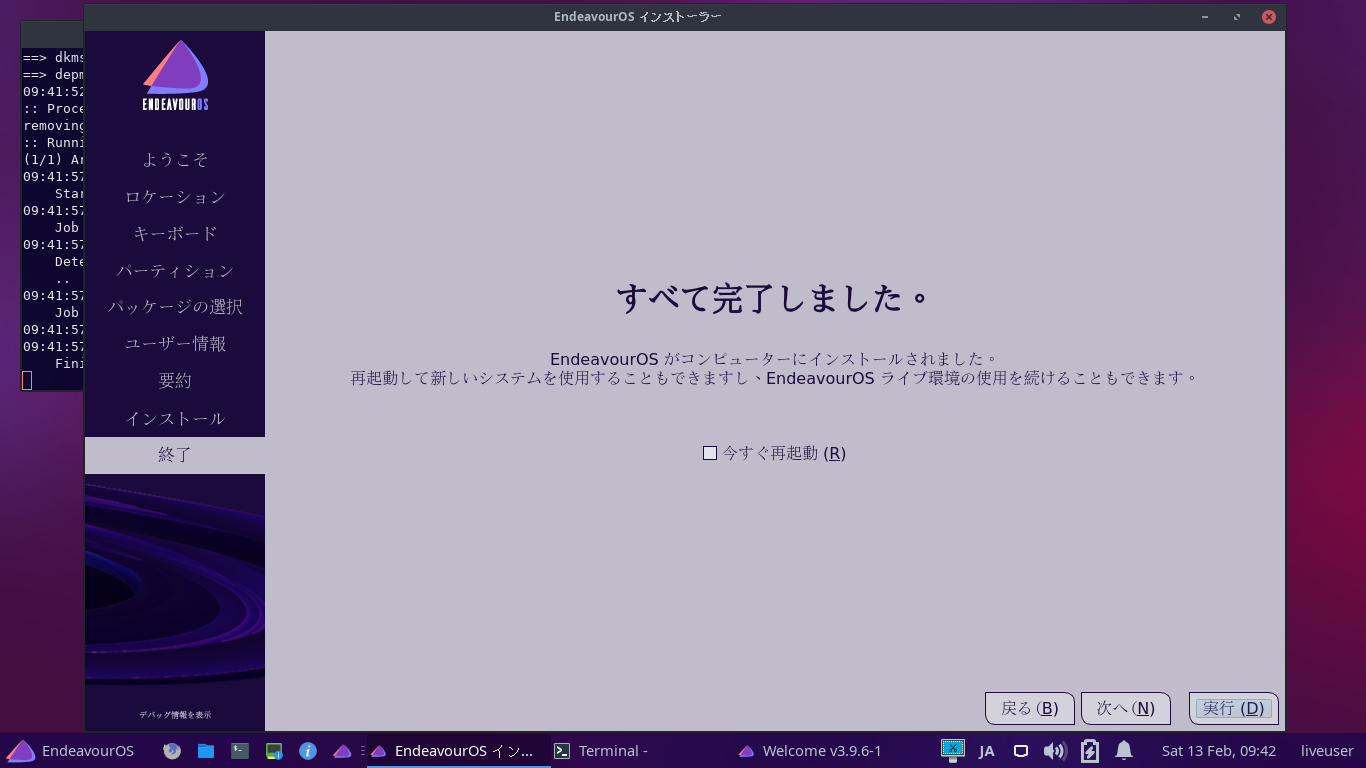This screenshot has height=768, width=1366.
Task: Open the デバッグ情報を表示 link in sidebar
Action: [175, 714]
